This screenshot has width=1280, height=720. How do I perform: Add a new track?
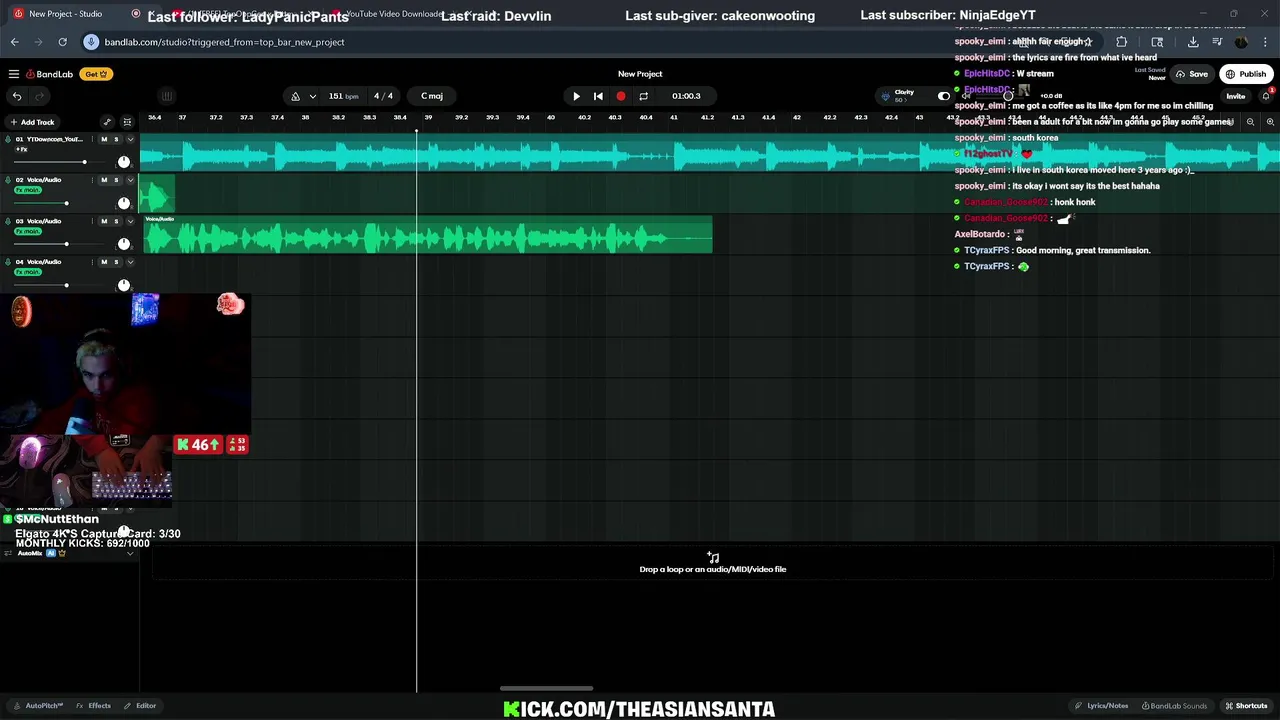(x=32, y=122)
